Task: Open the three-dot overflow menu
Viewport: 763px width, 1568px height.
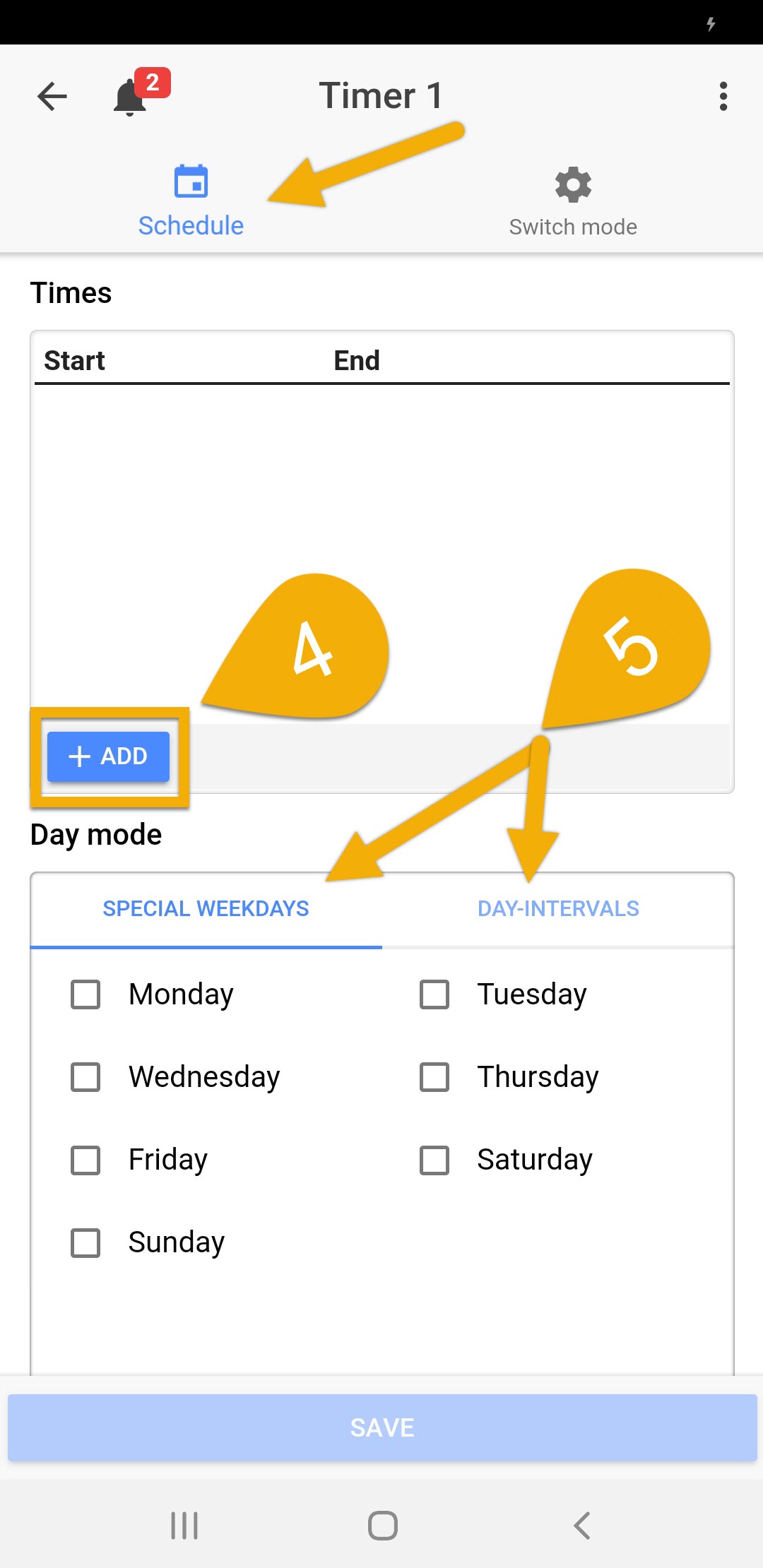Action: pyautogui.click(x=723, y=96)
